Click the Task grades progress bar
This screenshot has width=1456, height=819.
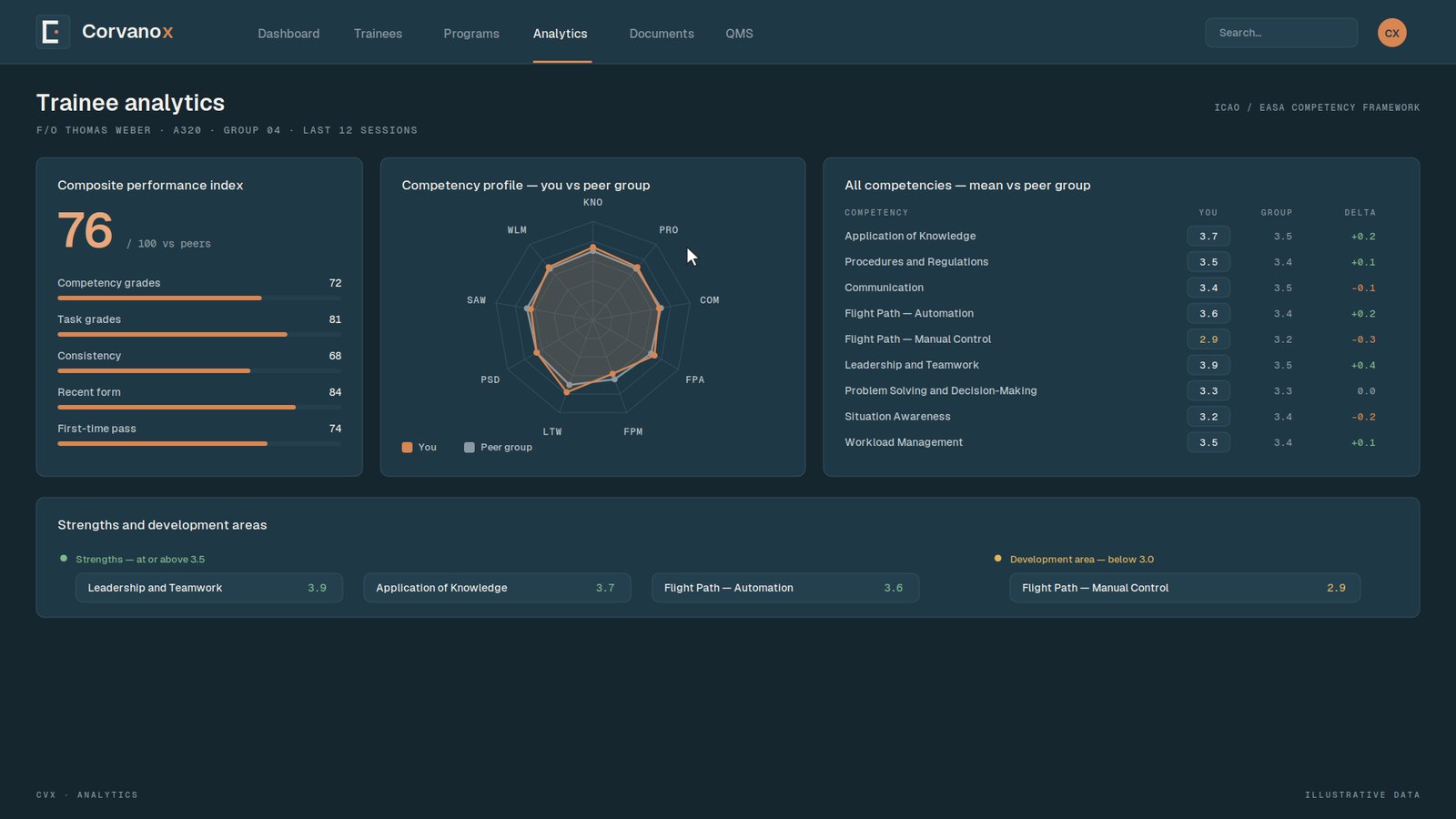tap(199, 334)
